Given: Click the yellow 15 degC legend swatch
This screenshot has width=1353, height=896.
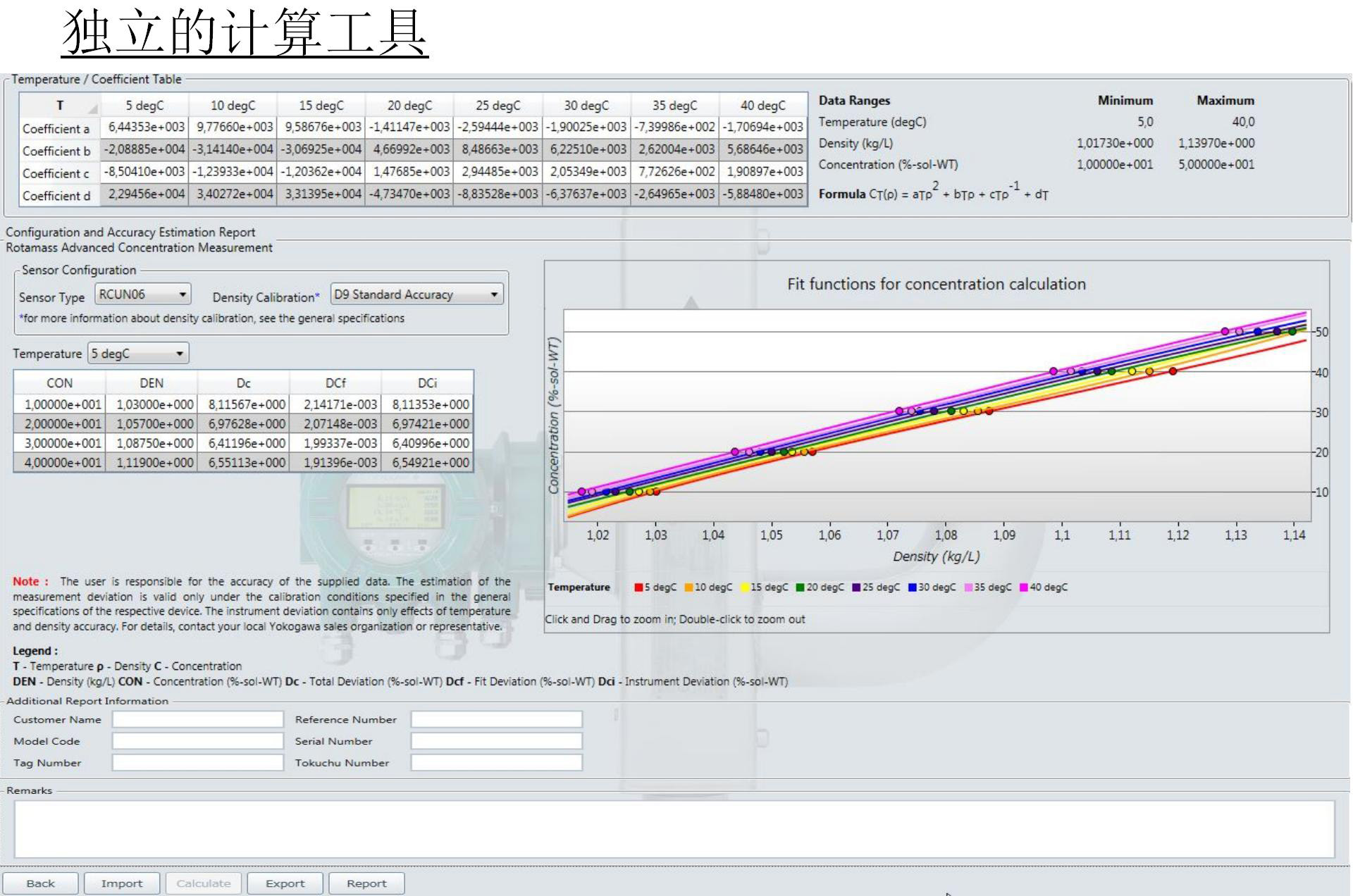Looking at the screenshot, I should (x=745, y=587).
